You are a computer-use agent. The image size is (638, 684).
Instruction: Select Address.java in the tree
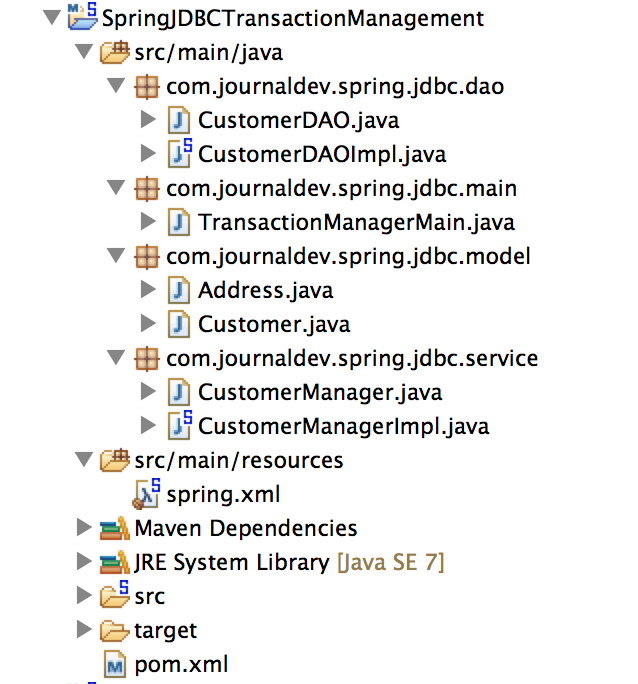pos(265,291)
